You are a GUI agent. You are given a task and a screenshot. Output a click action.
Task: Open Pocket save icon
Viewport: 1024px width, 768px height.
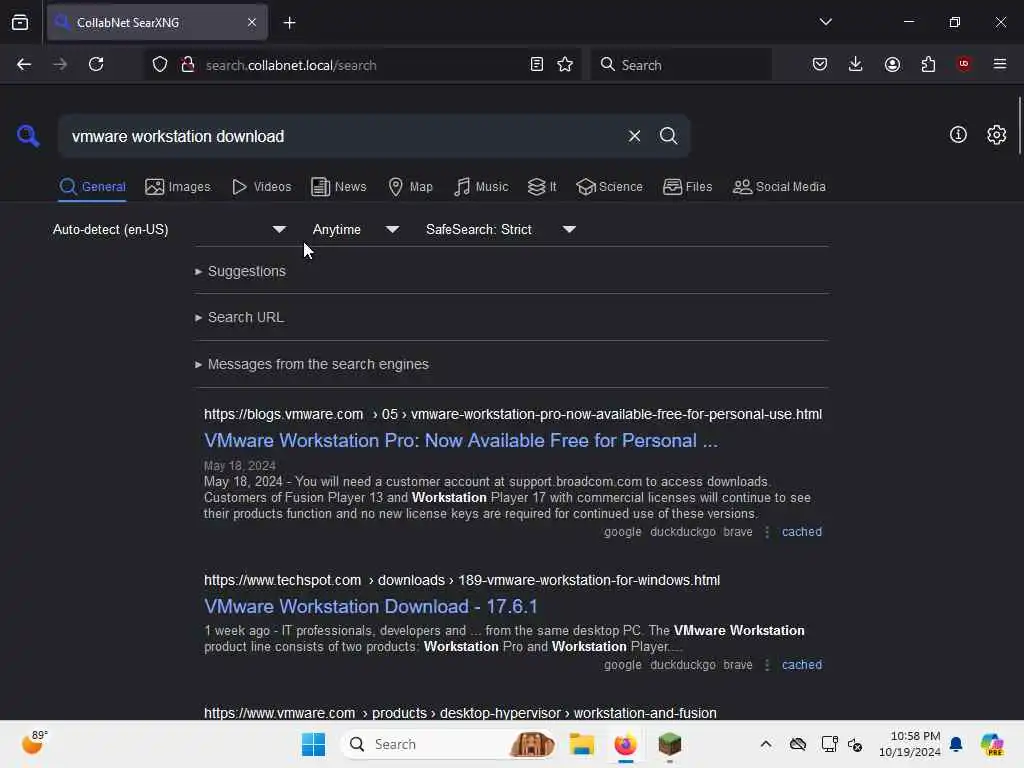(x=820, y=64)
